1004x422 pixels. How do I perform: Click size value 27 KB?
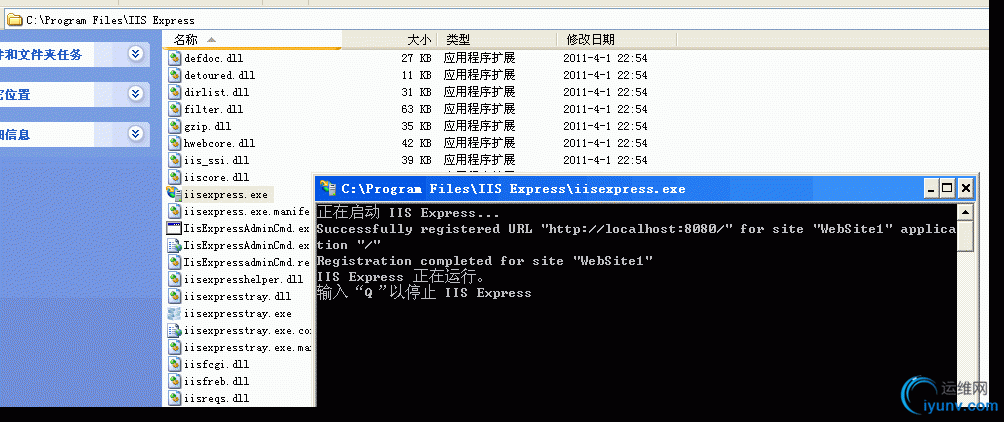click(416, 58)
